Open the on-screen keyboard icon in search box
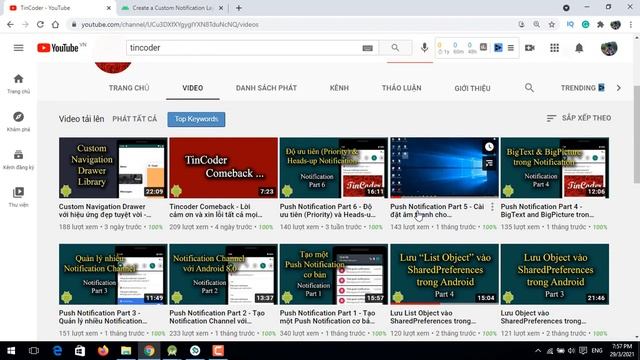This screenshot has width=640, height=360. click(367, 48)
